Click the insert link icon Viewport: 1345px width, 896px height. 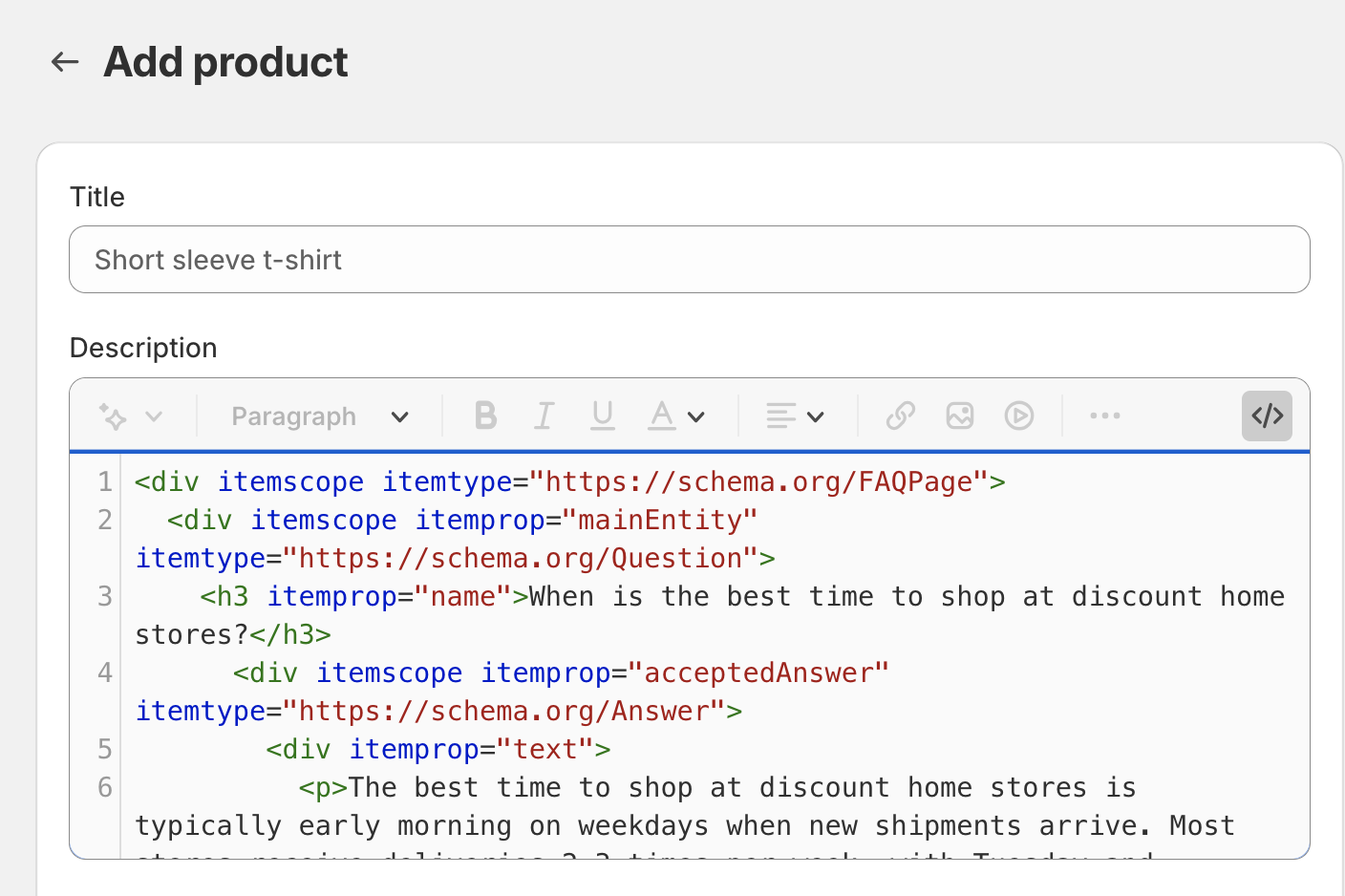click(x=900, y=416)
